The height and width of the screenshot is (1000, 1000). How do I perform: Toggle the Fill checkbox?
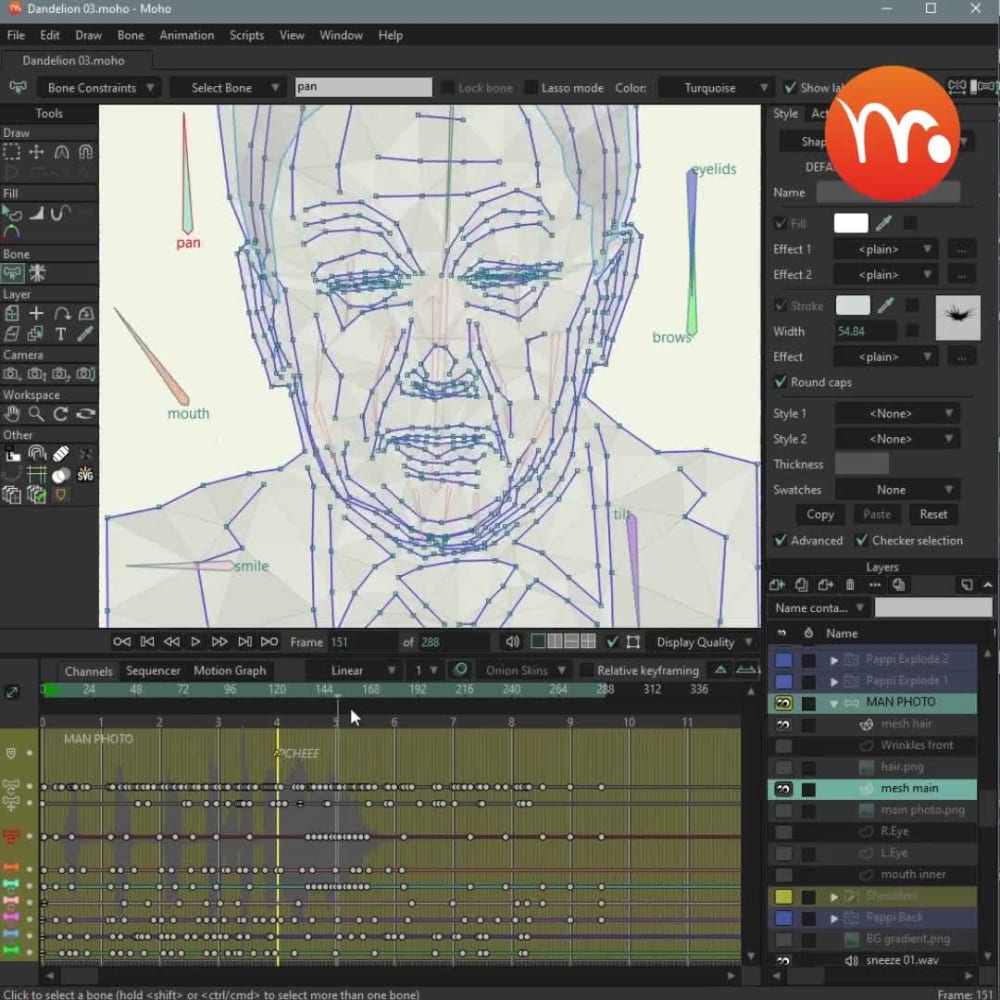780,223
